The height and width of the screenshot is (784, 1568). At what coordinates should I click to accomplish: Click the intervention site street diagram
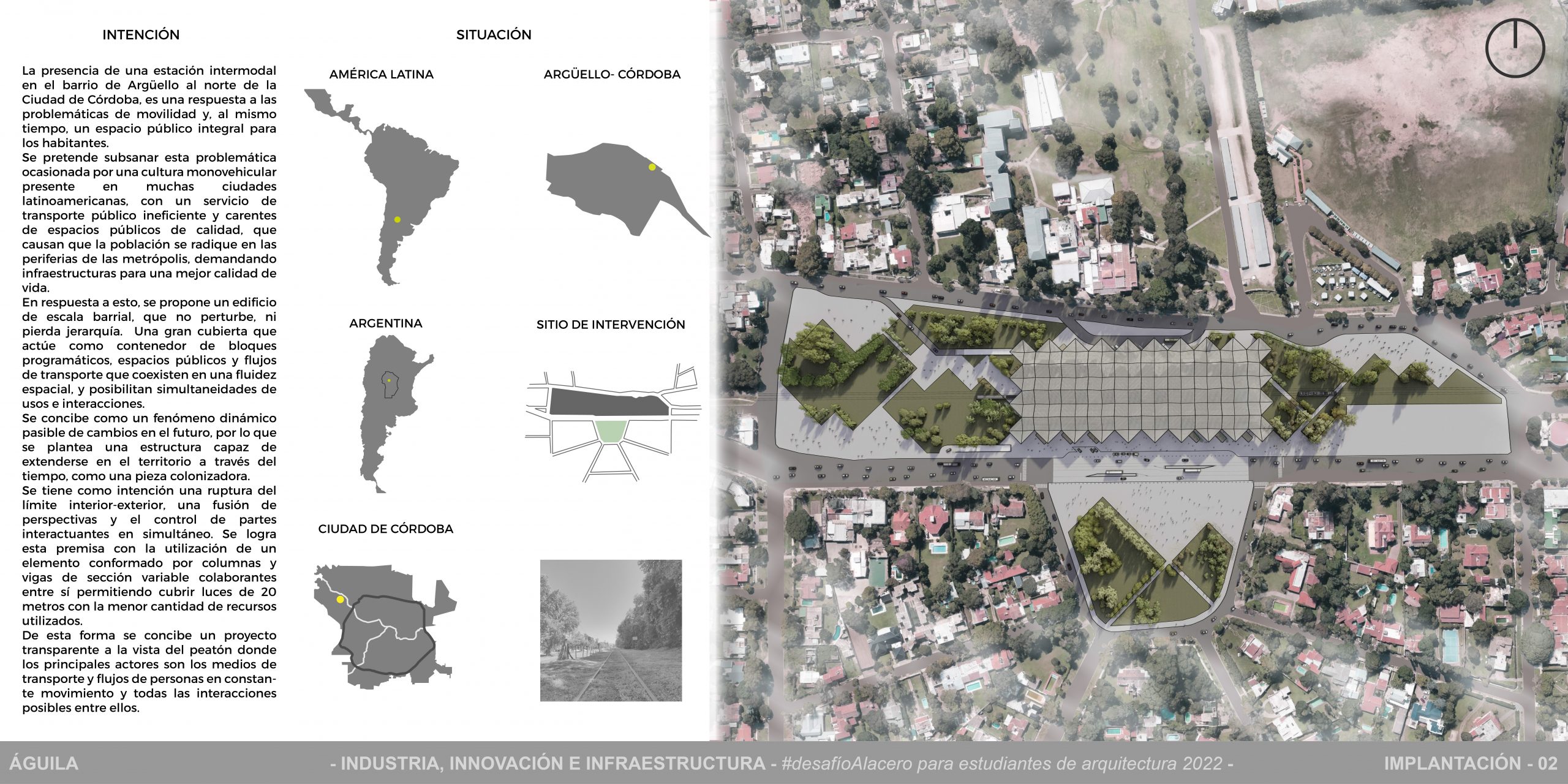click(612, 423)
